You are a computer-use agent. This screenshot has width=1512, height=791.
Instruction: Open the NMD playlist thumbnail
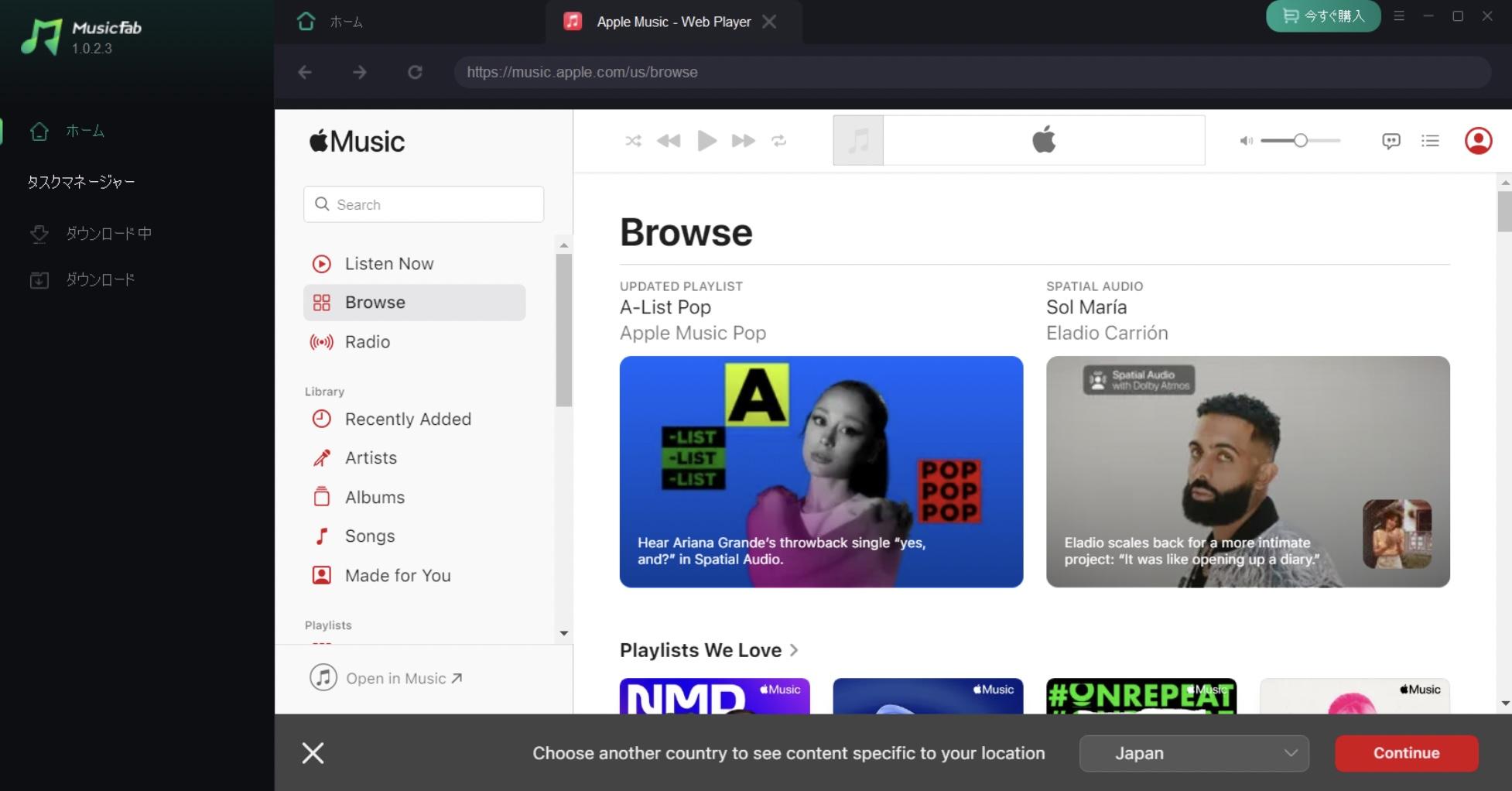(x=714, y=696)
